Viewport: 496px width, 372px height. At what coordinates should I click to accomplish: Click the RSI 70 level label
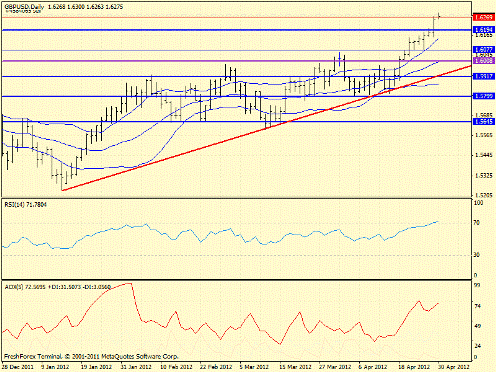(477, 223)
